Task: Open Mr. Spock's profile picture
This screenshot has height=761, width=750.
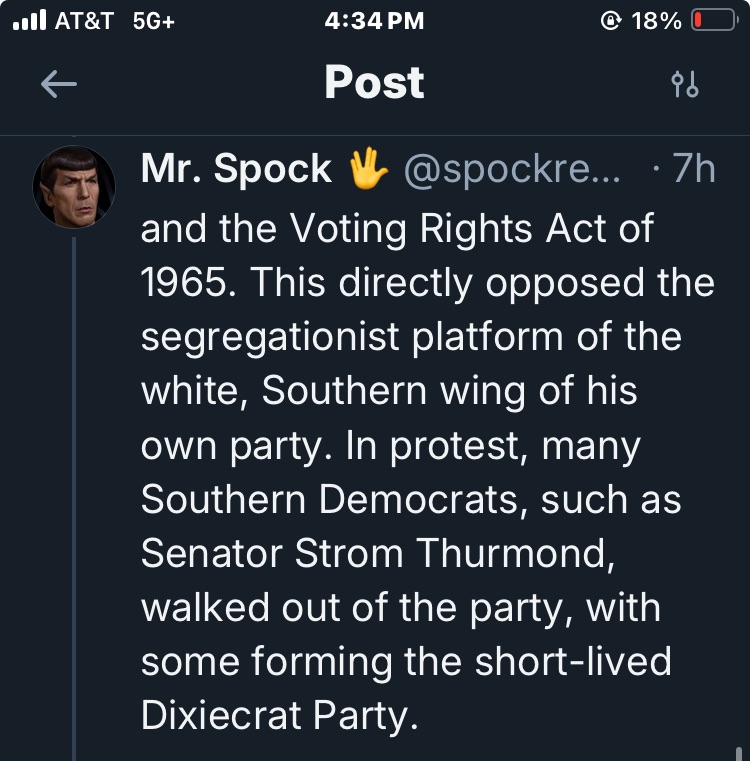Action: [x=74, y=187]
